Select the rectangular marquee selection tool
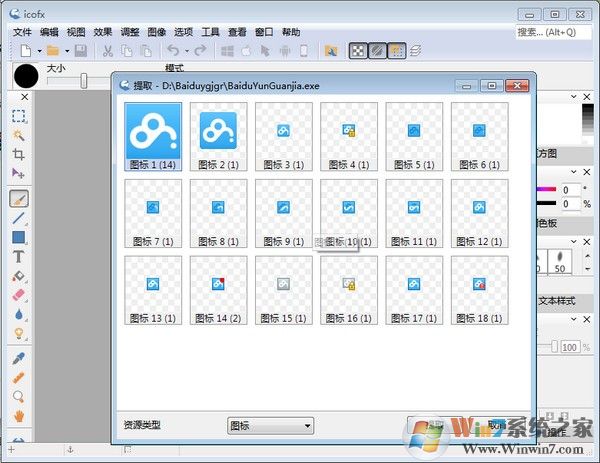The width and height of the screenshot is (600, 463). click(x=18, y=116)
